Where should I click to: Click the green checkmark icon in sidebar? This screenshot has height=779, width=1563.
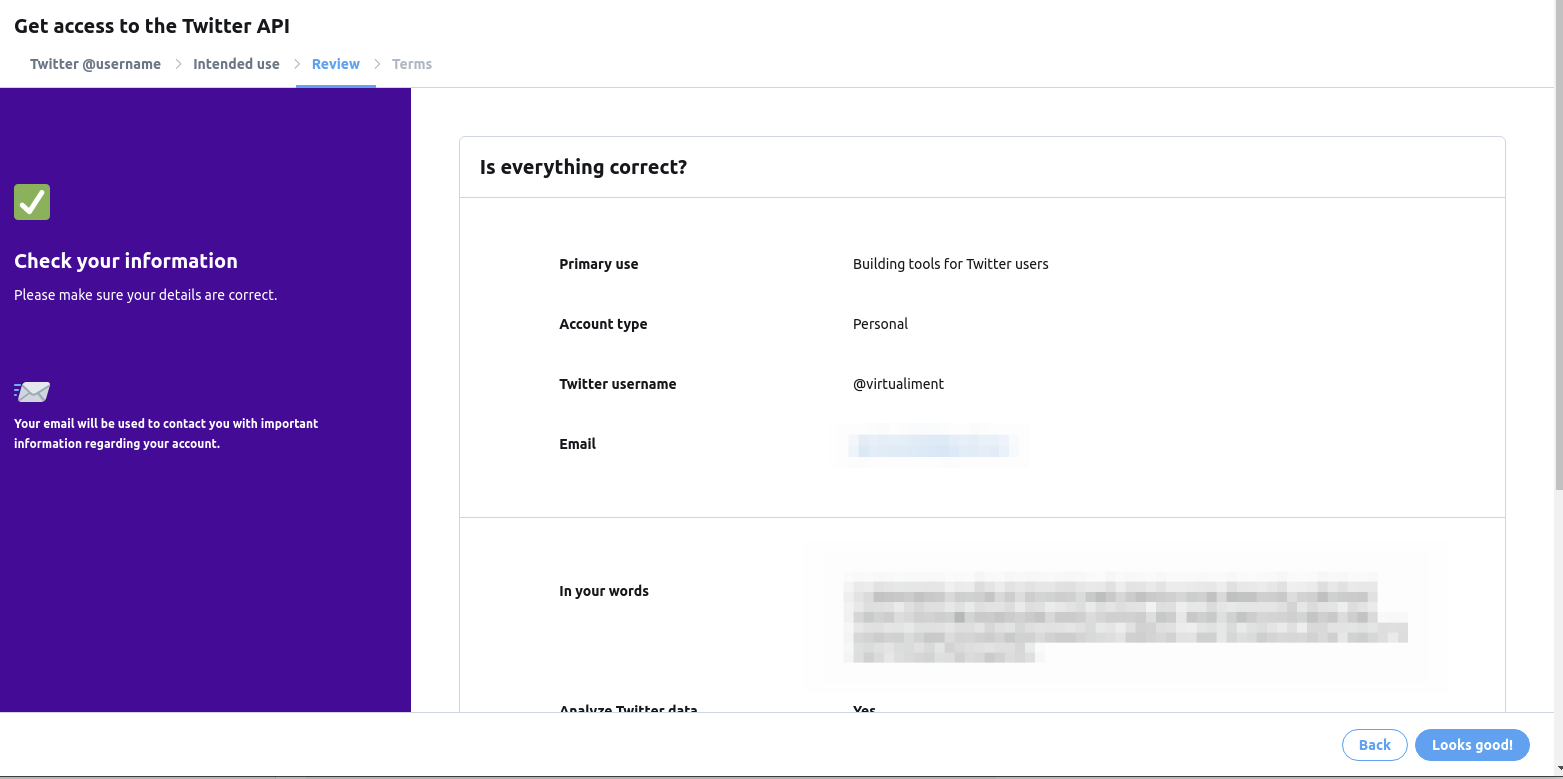[x=31, y=202]
